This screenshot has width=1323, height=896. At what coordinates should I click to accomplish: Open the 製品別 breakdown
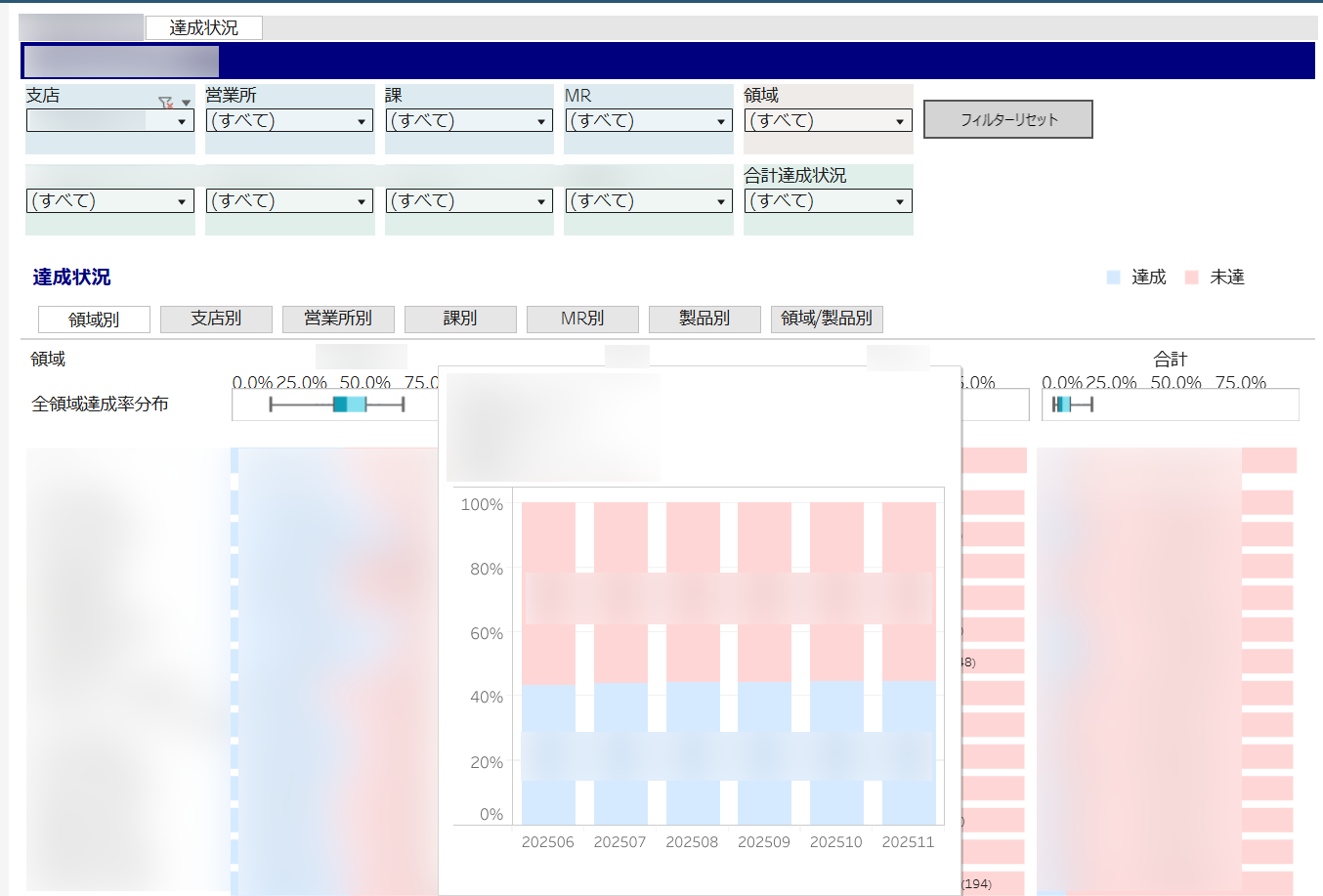(x=704, y=319)
